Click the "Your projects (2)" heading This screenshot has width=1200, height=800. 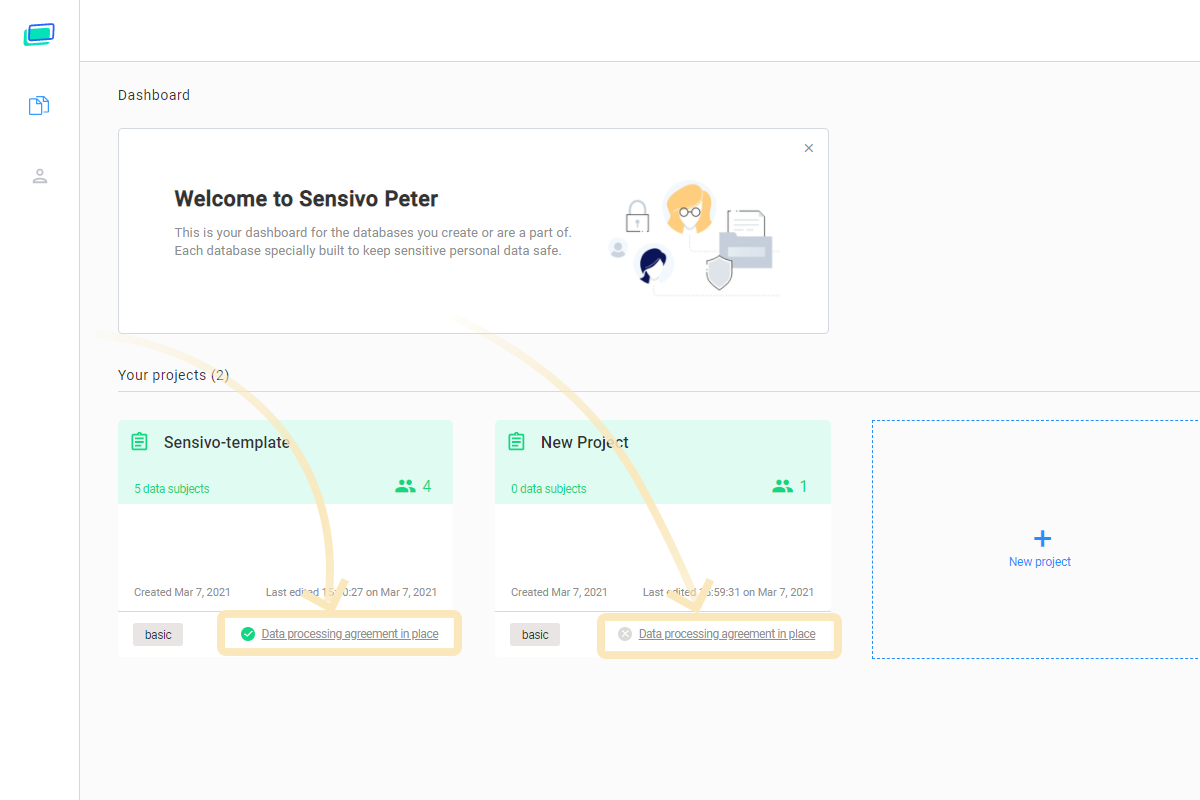tap(174, 375)
